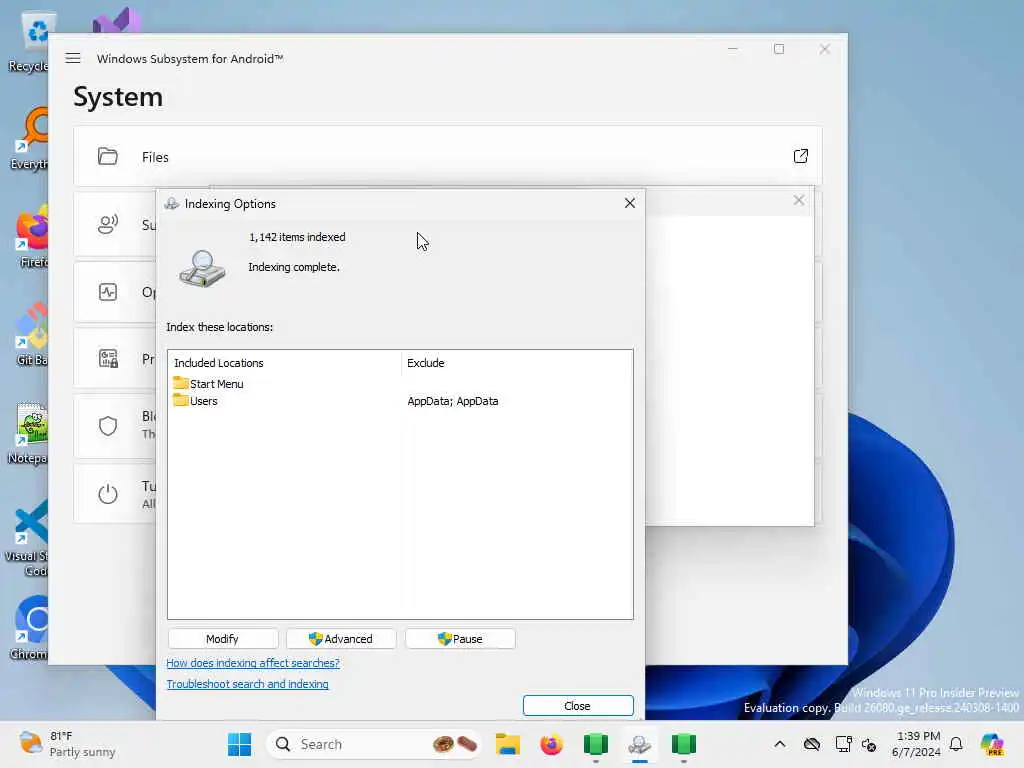This screenshot has height=768, width=1024.
Task: Open How does indexing affect searches link
Action: pos(253,663)
